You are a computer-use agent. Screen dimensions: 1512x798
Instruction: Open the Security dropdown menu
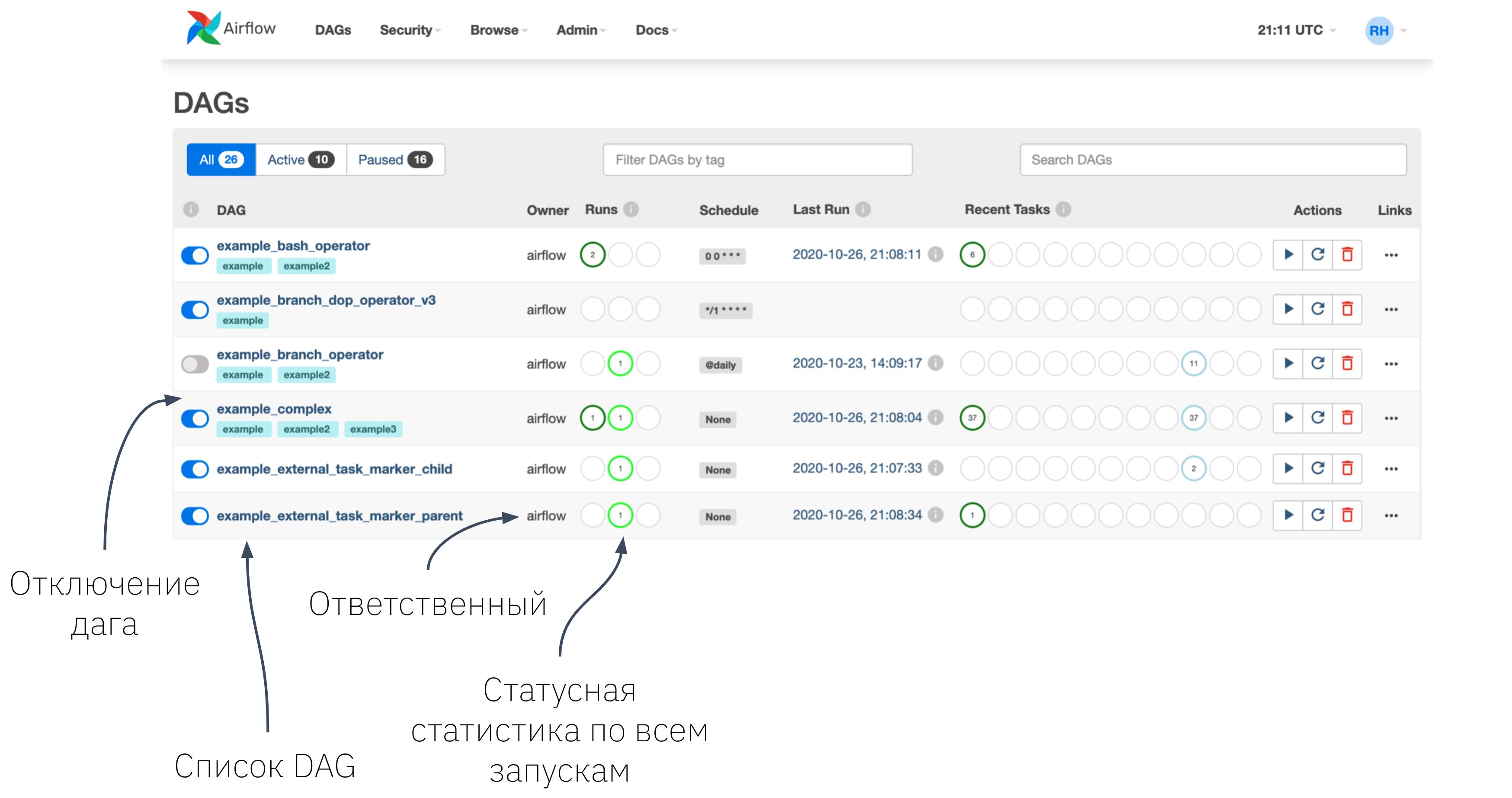coord(410,30)
